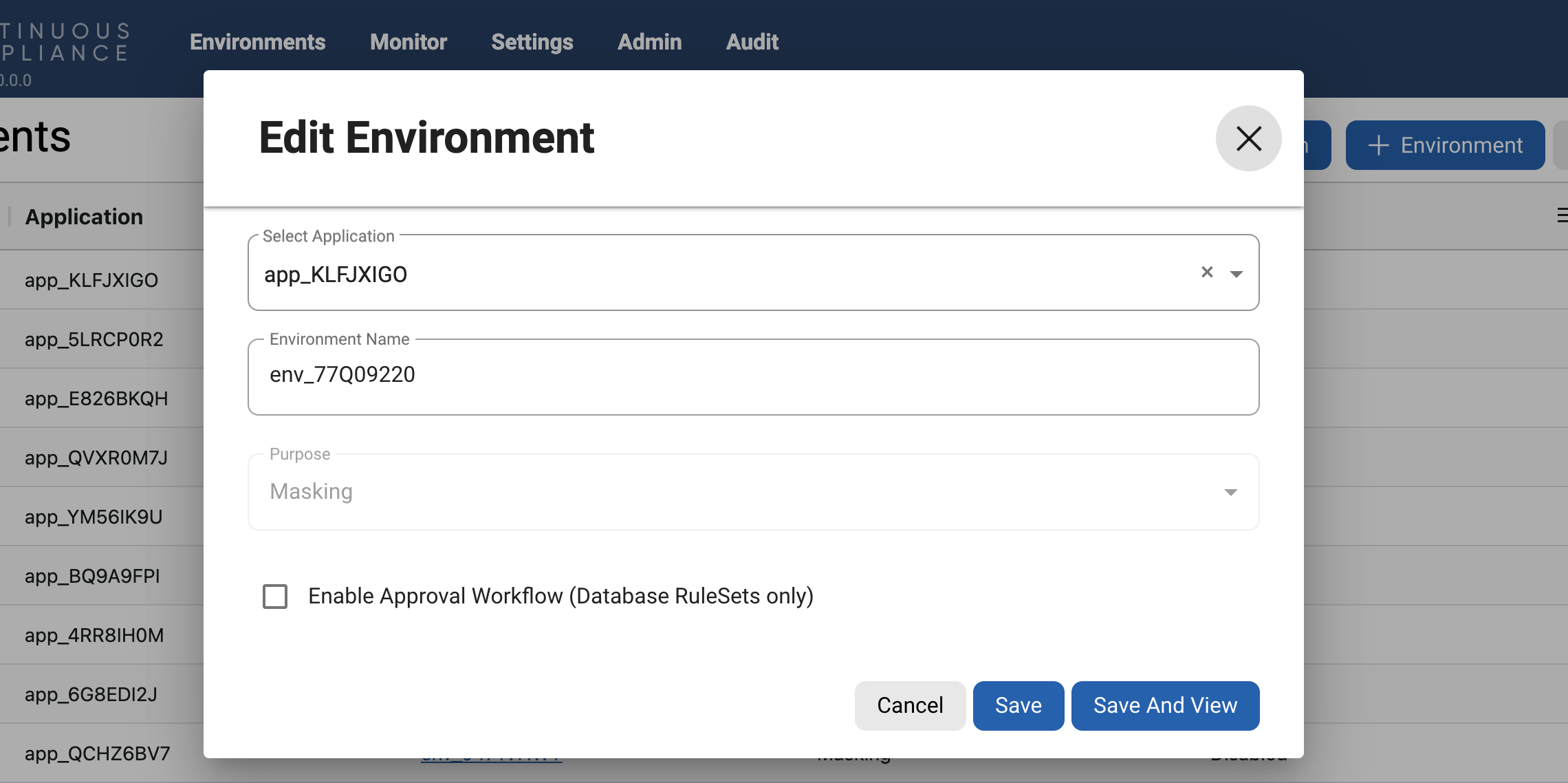This screenshot has width=1568, height=783.
Task: Close the Edit Environment dialog
Action: 1248,138
